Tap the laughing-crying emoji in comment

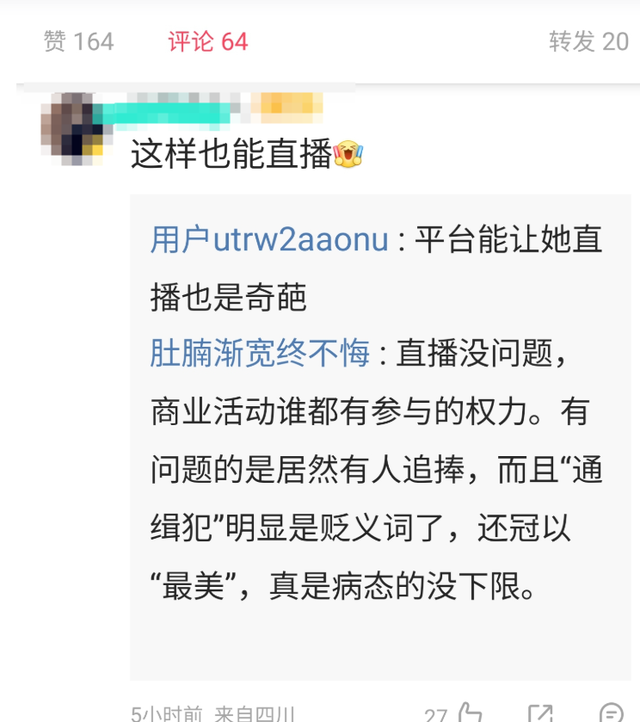(x=348, y=154)
